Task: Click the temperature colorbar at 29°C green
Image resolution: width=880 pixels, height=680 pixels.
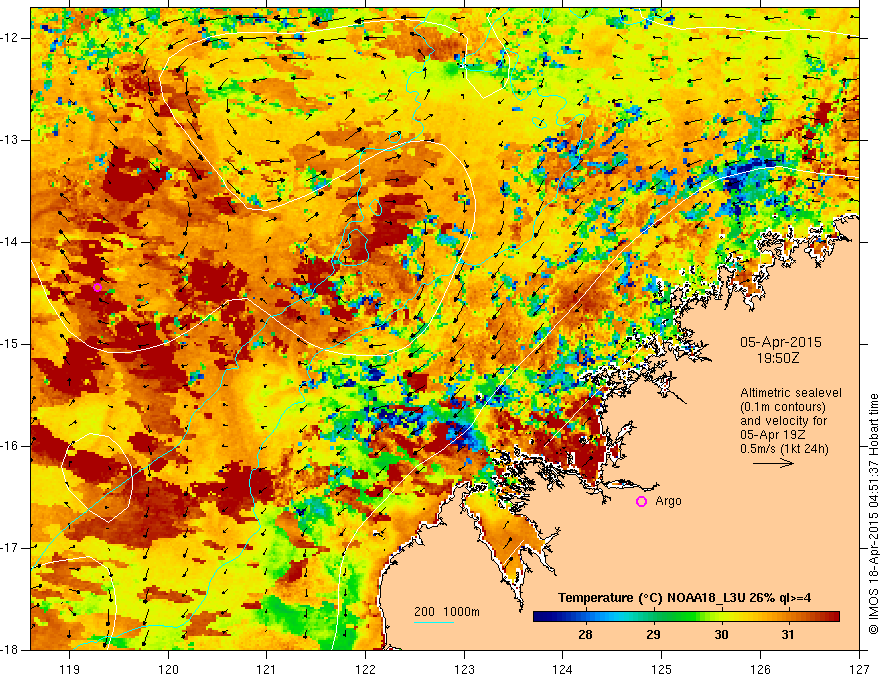Action: (653, 617)
